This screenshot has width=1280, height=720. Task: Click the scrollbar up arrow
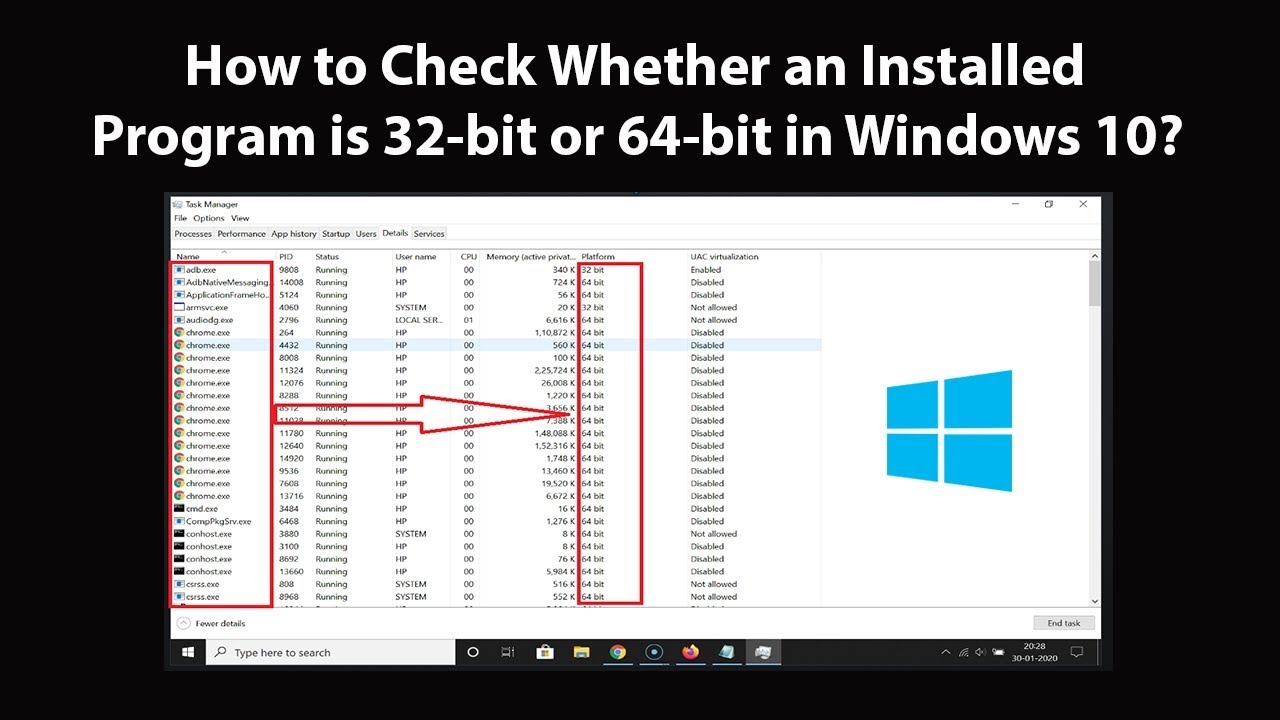click(1094, 257)
